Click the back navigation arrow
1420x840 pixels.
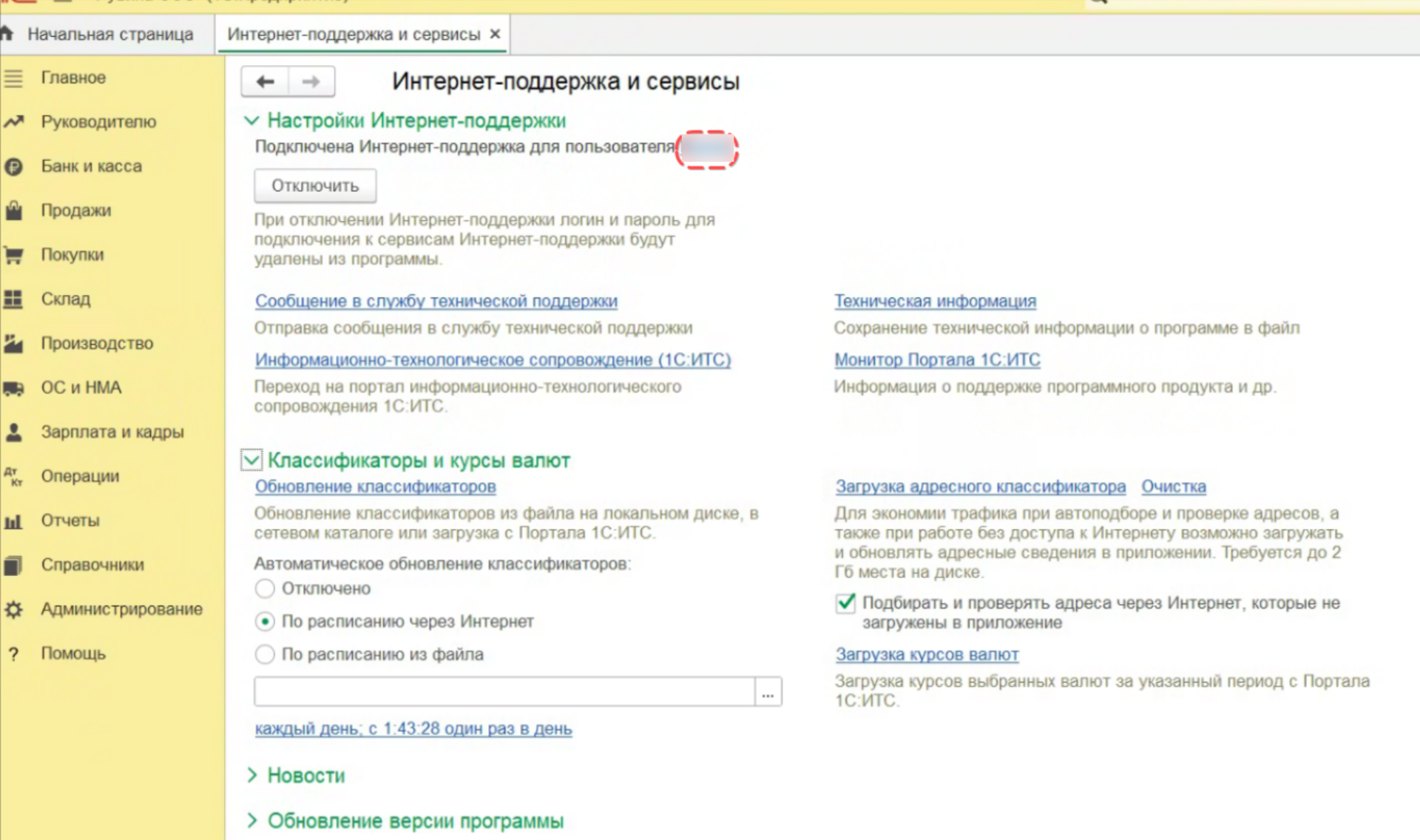[x=264, y=81]
